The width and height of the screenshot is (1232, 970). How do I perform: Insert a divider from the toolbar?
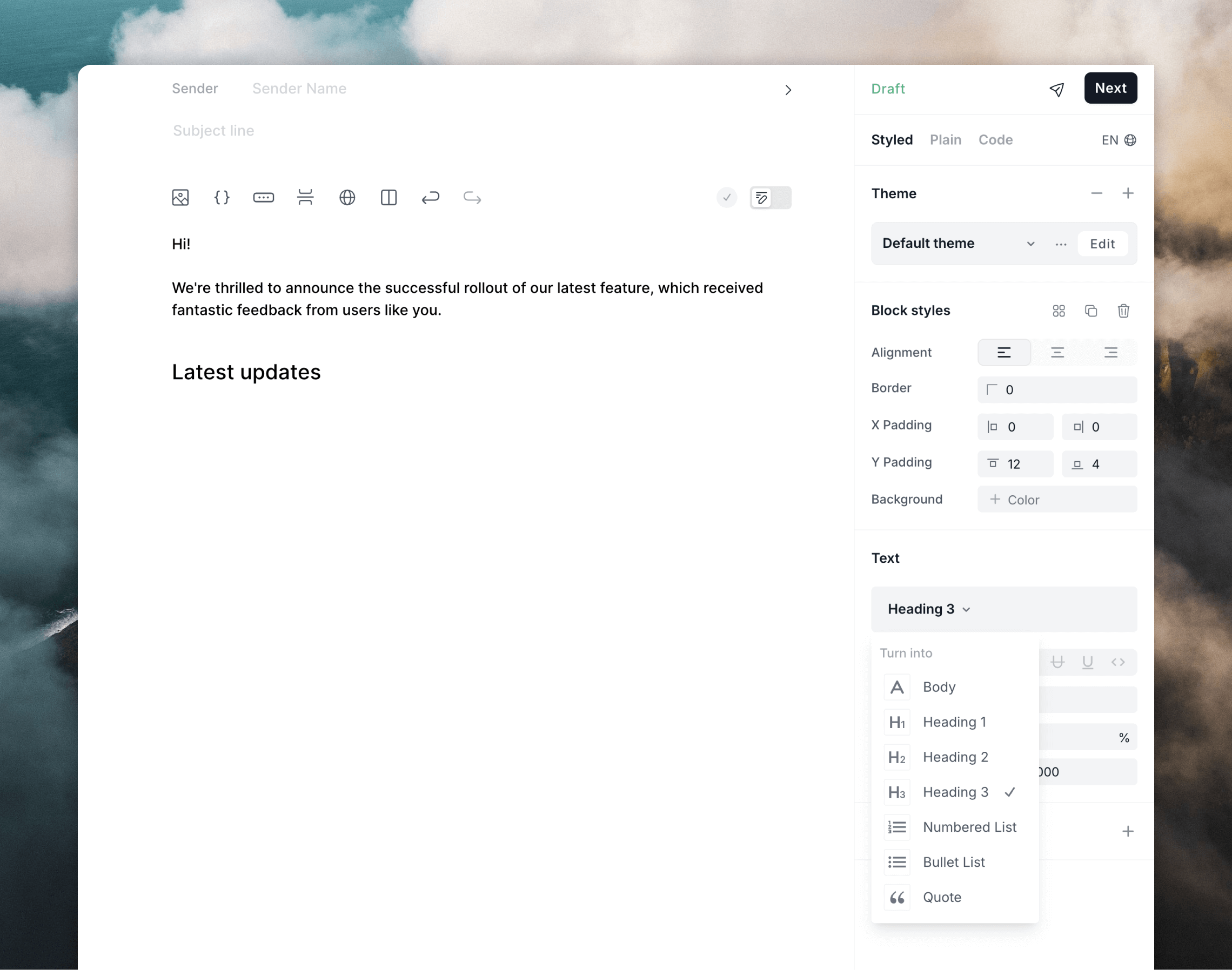pos(305,198)
